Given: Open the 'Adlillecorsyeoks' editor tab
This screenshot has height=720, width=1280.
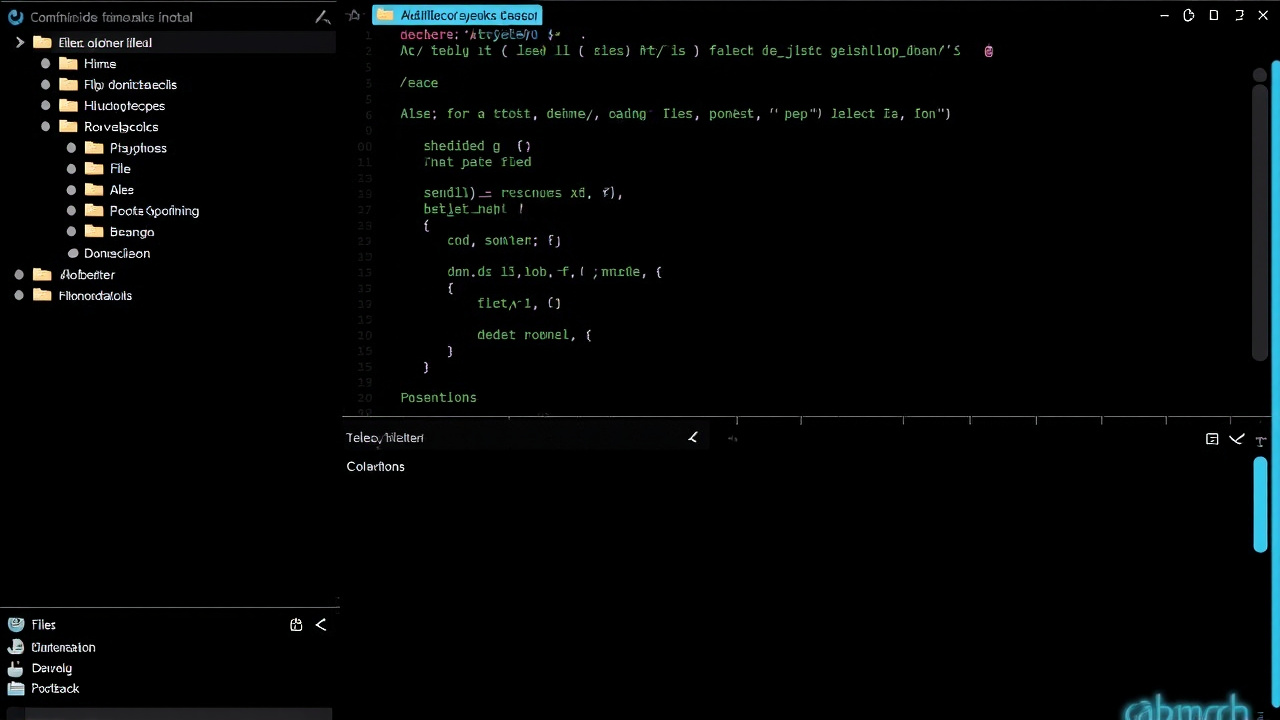Looking at the screenshot, I should (458, 15).
